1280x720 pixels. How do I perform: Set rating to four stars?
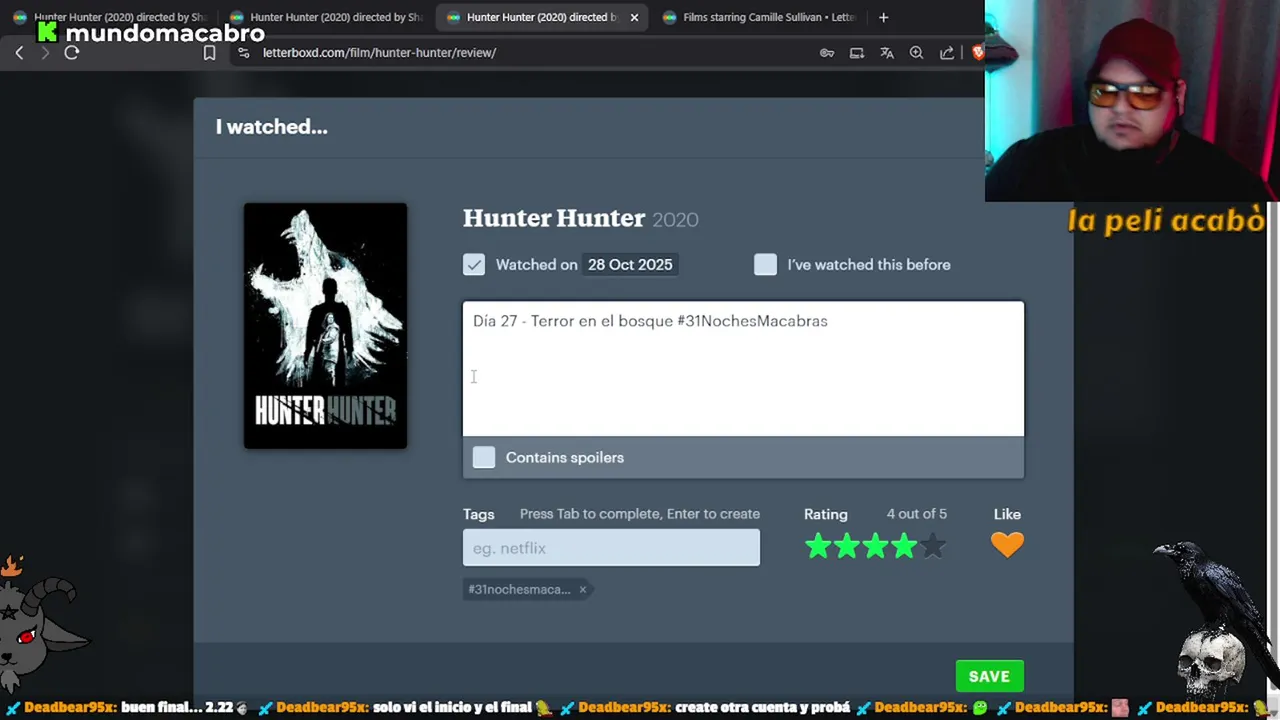(x=904, y=546)
